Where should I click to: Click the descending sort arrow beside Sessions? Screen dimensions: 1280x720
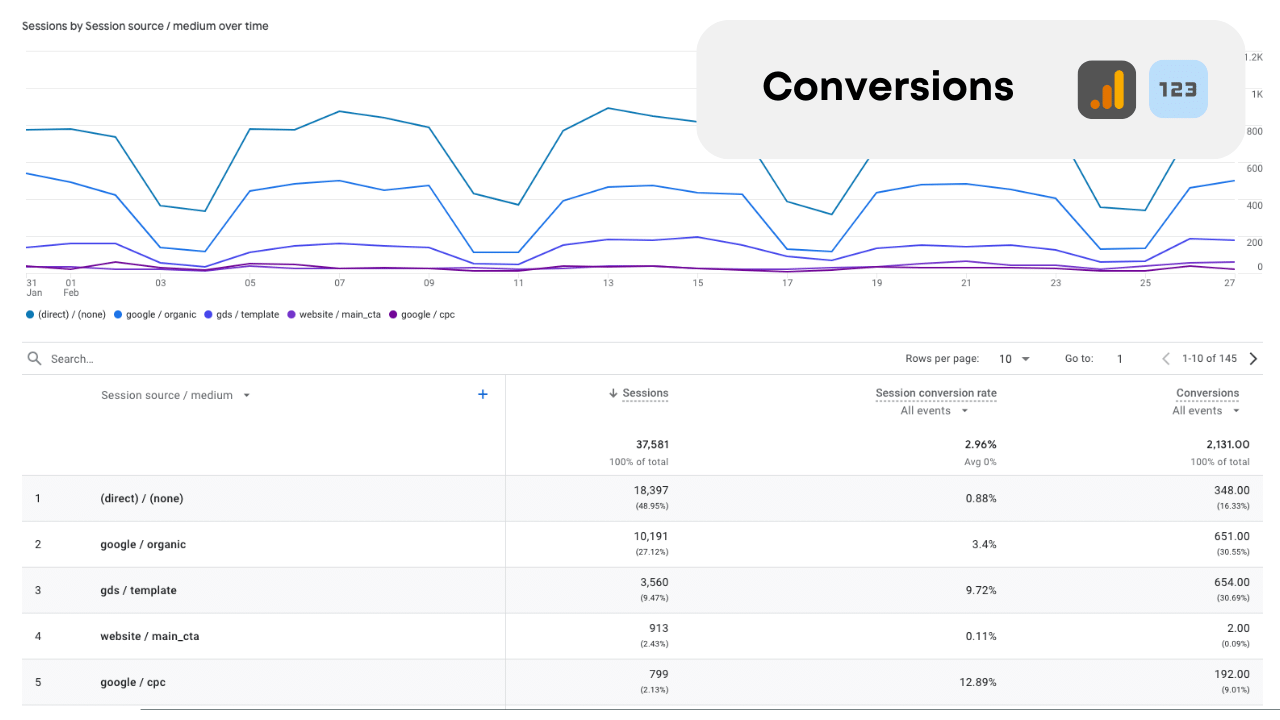click(613, 393)
